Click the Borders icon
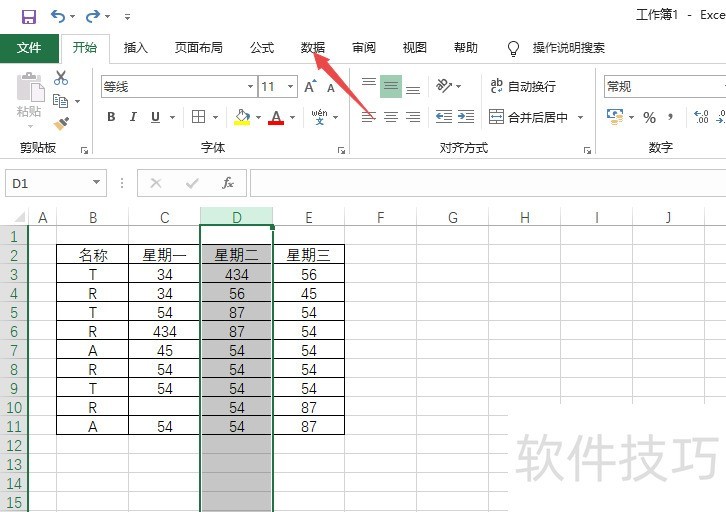Viewport: 726px width, 512px height. coord(199,117)
